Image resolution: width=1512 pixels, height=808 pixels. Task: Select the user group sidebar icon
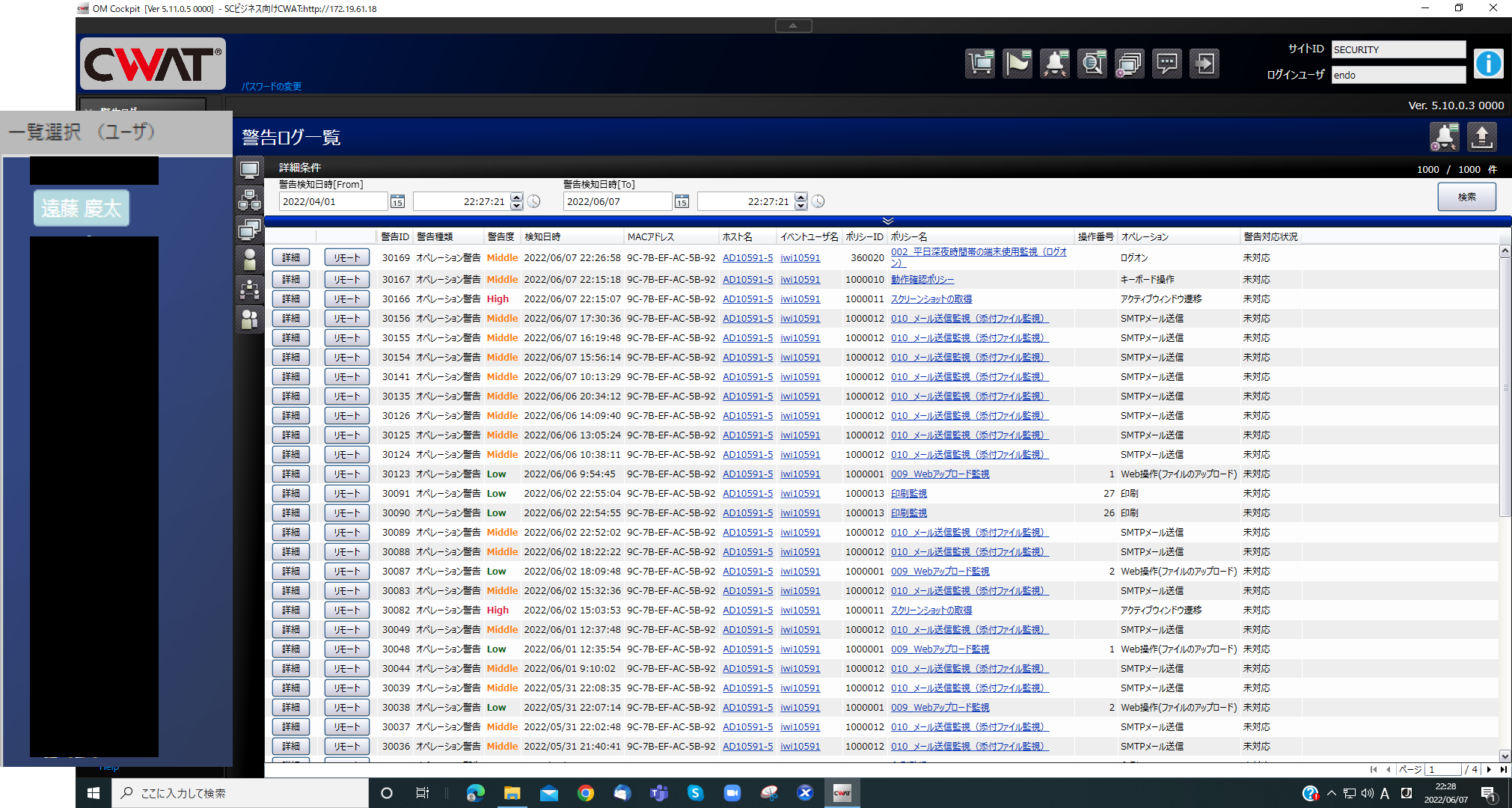coord(249,319)
